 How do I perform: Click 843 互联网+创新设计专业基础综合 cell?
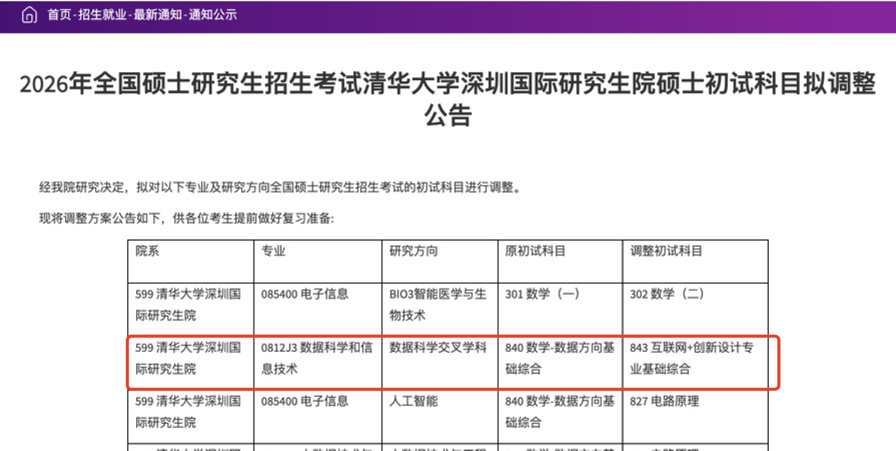pos(695,363)
